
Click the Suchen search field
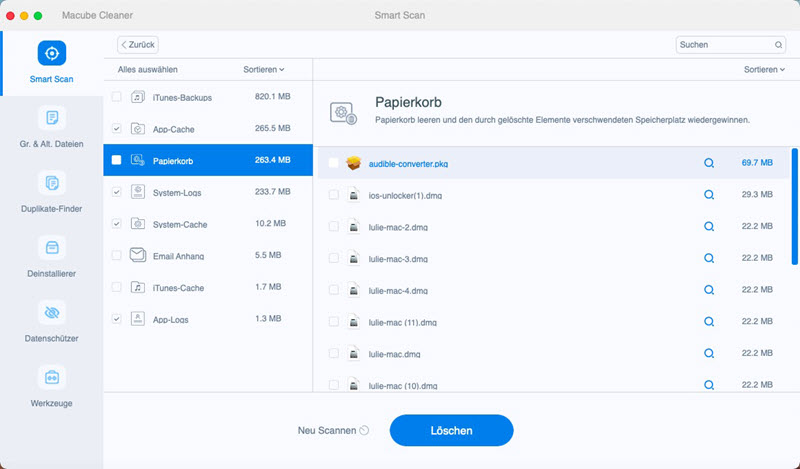(731, 45)
